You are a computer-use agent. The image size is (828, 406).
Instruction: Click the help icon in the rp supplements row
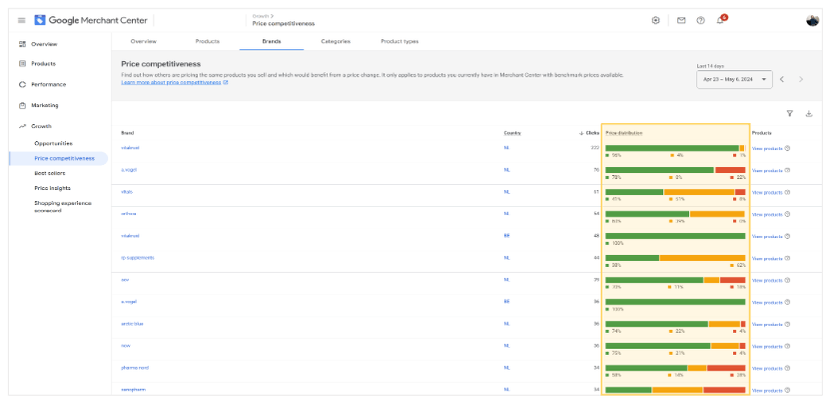(x=787, y=258)
